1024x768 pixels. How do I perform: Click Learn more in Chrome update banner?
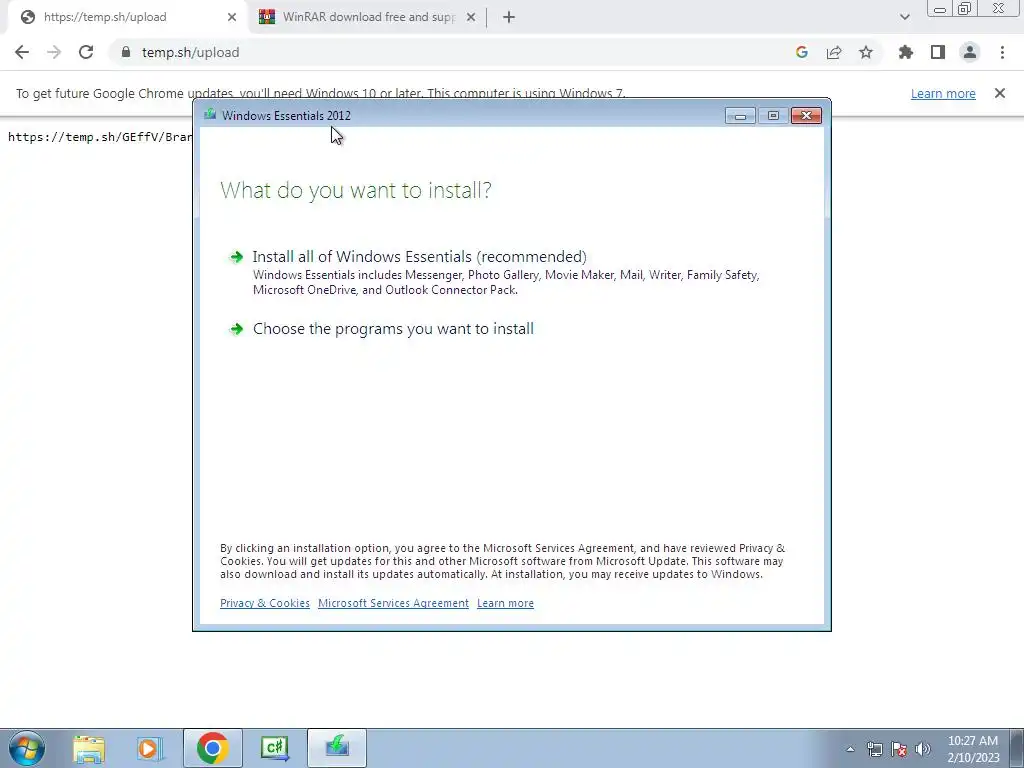pos(943,93)
